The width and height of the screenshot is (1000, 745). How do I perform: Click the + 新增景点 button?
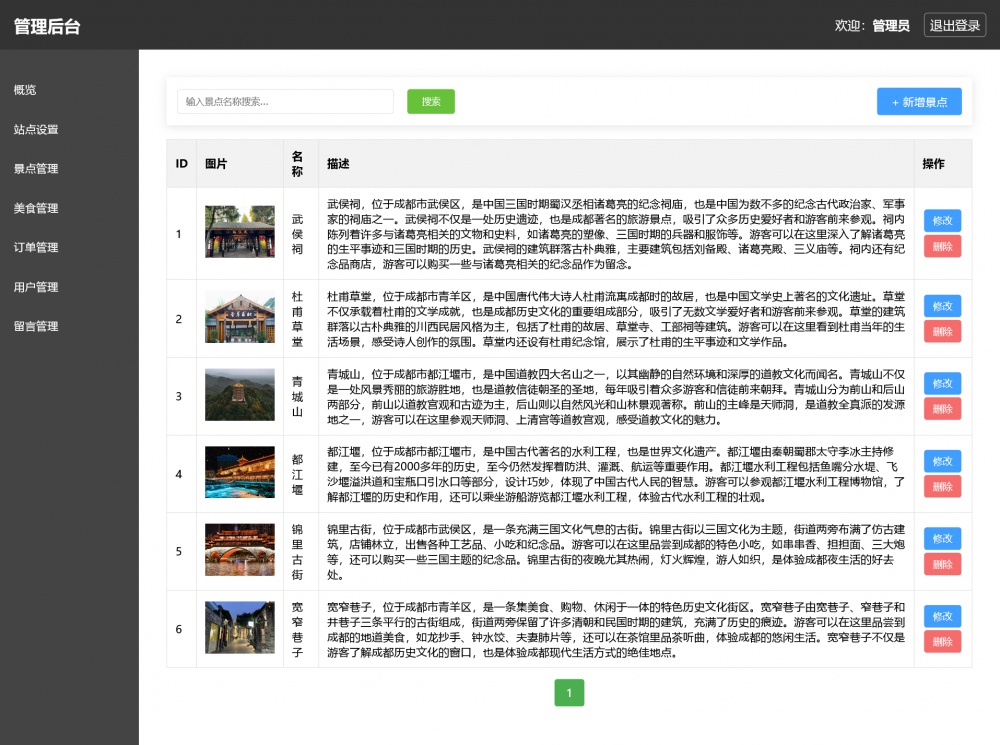coord(919,102)
